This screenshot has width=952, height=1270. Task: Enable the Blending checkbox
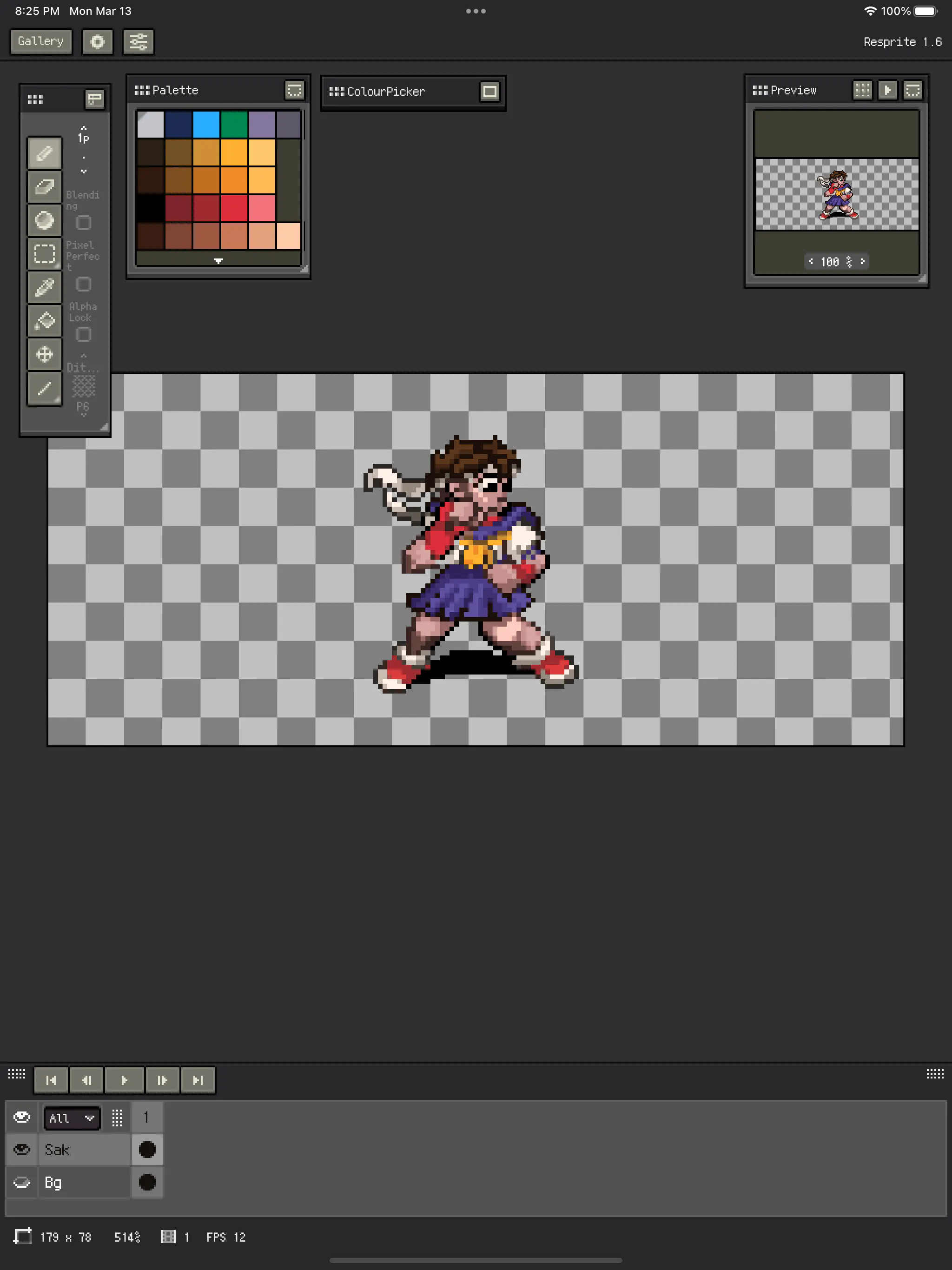[x=84, y=223]
